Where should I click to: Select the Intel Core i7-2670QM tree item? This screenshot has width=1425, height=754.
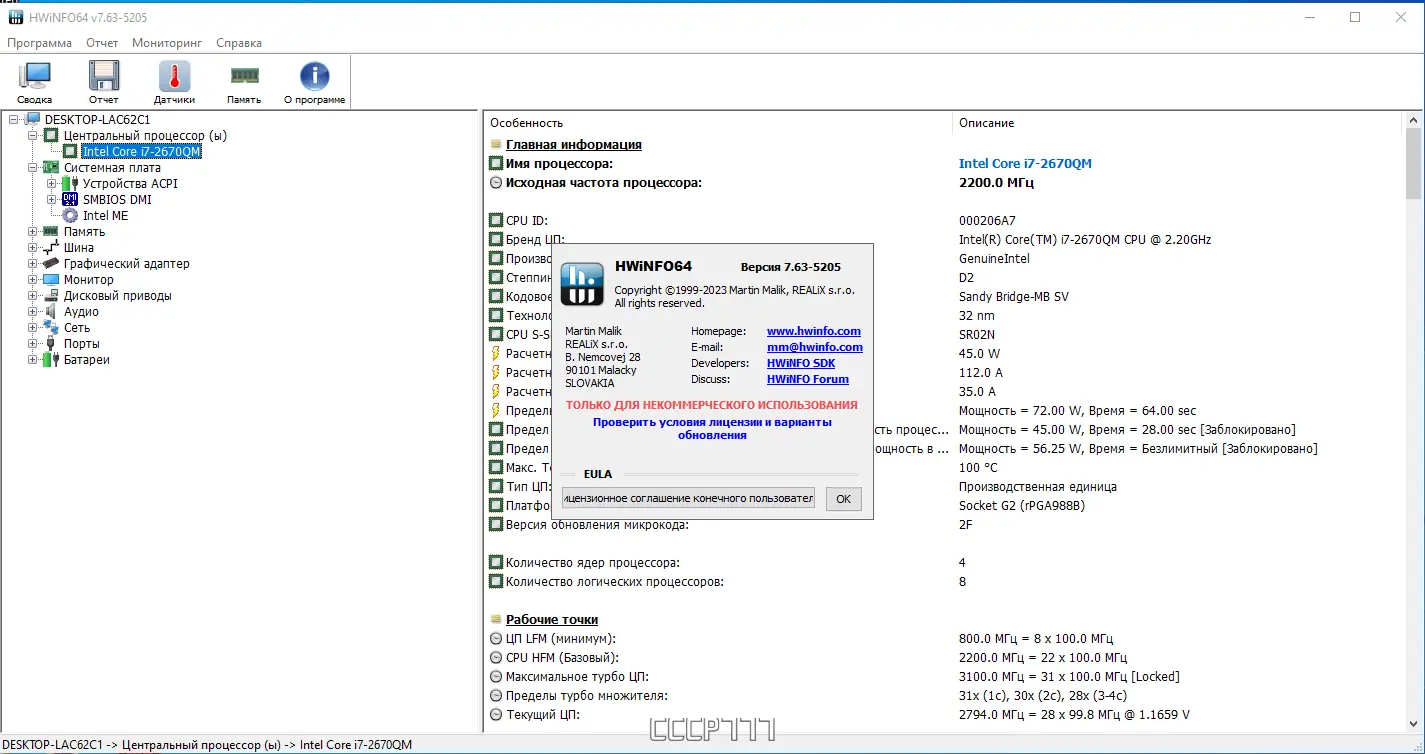click(x=141, y=152)
